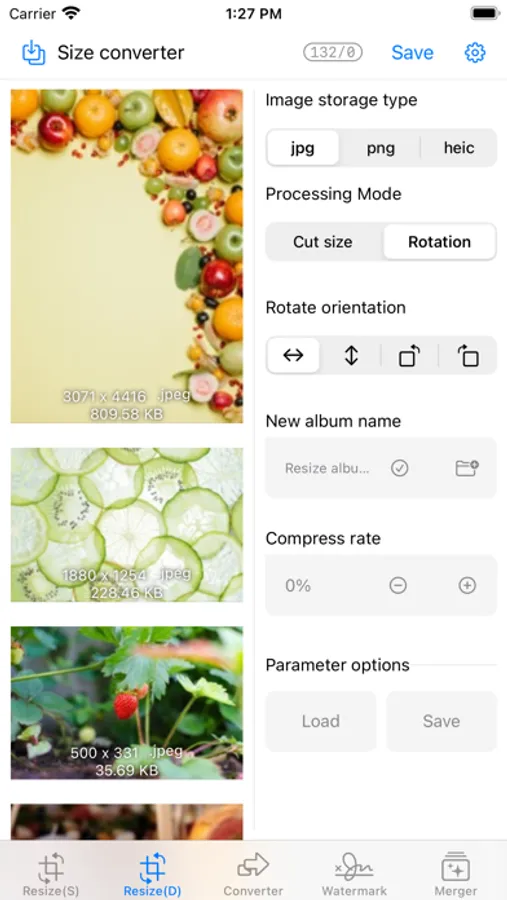This screenshot has width=507, height=900.
Task: Select jpg image storage type
Action: coord(303,148)
